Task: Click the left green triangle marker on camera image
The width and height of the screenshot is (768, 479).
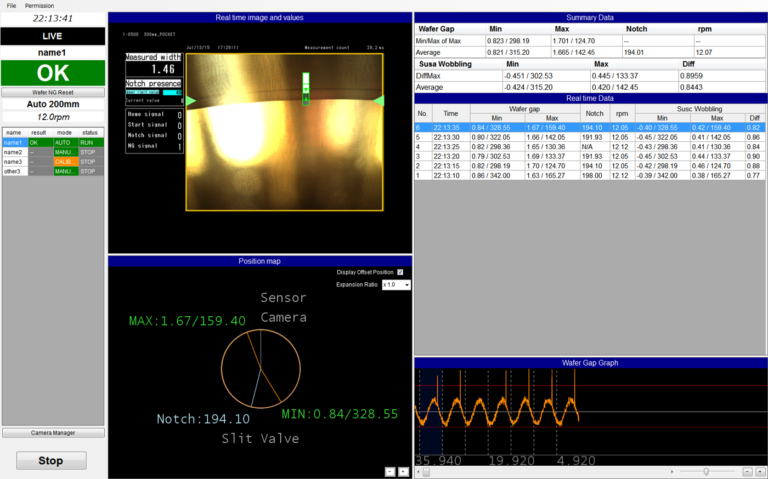Action: 191,101
